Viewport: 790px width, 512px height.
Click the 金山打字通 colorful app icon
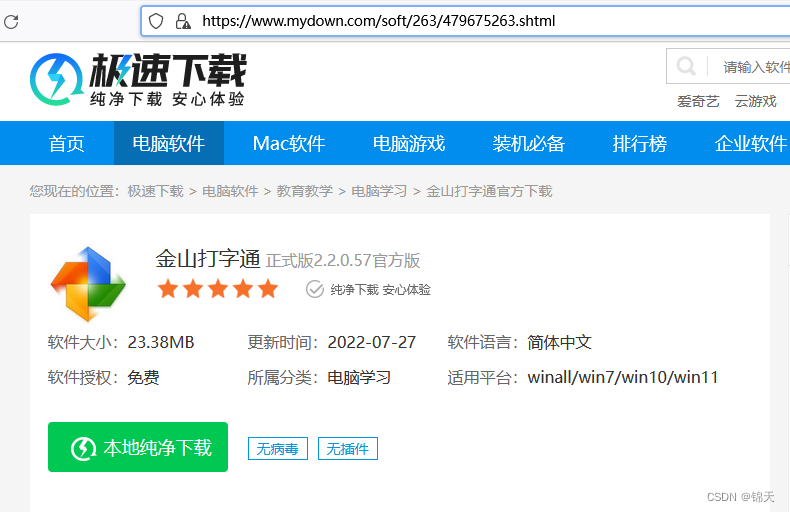pos(88,284)
